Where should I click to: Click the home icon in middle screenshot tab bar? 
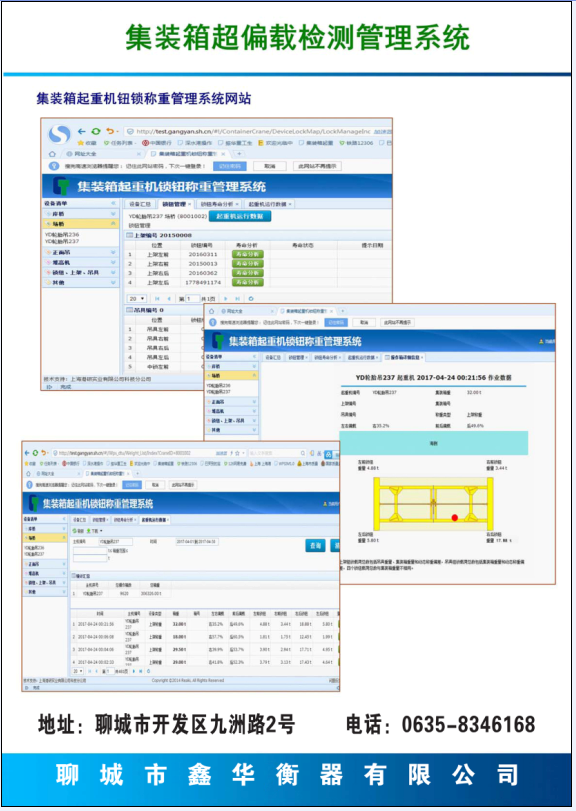[x=211, y=311]
